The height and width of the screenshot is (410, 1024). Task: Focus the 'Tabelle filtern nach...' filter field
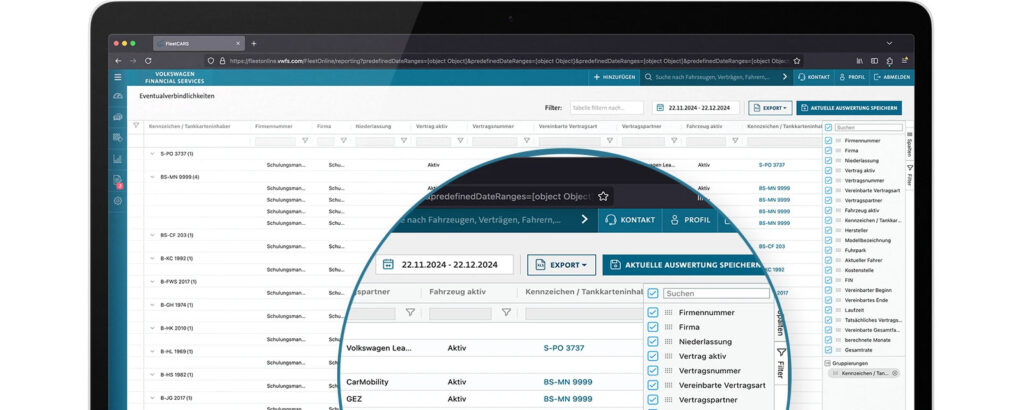pos(607,108)
